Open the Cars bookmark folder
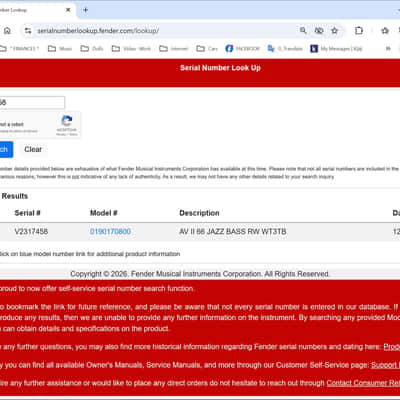The image size is (400, 400). (x=207, y=49)
